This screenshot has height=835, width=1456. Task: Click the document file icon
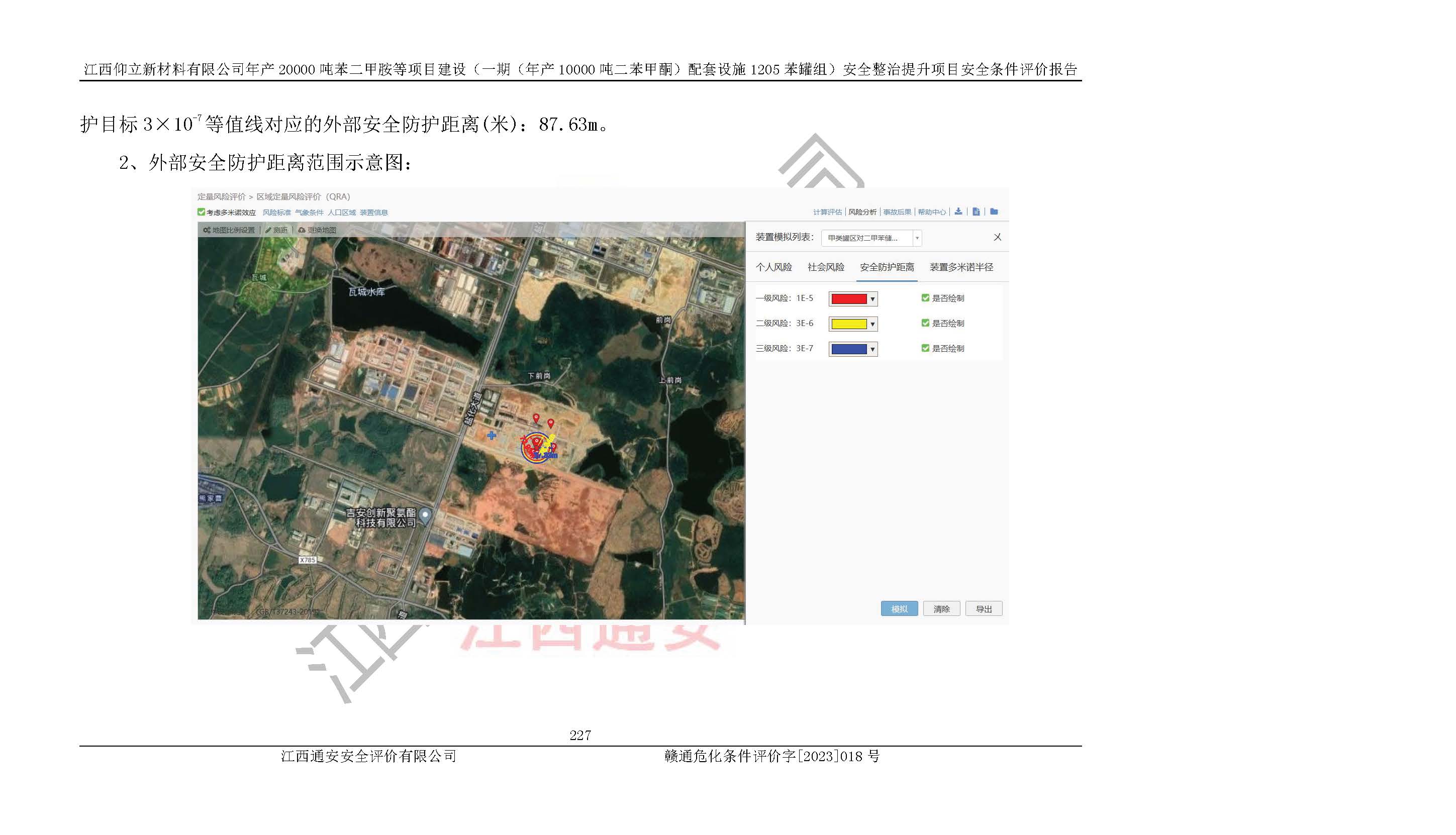[976, 212]
